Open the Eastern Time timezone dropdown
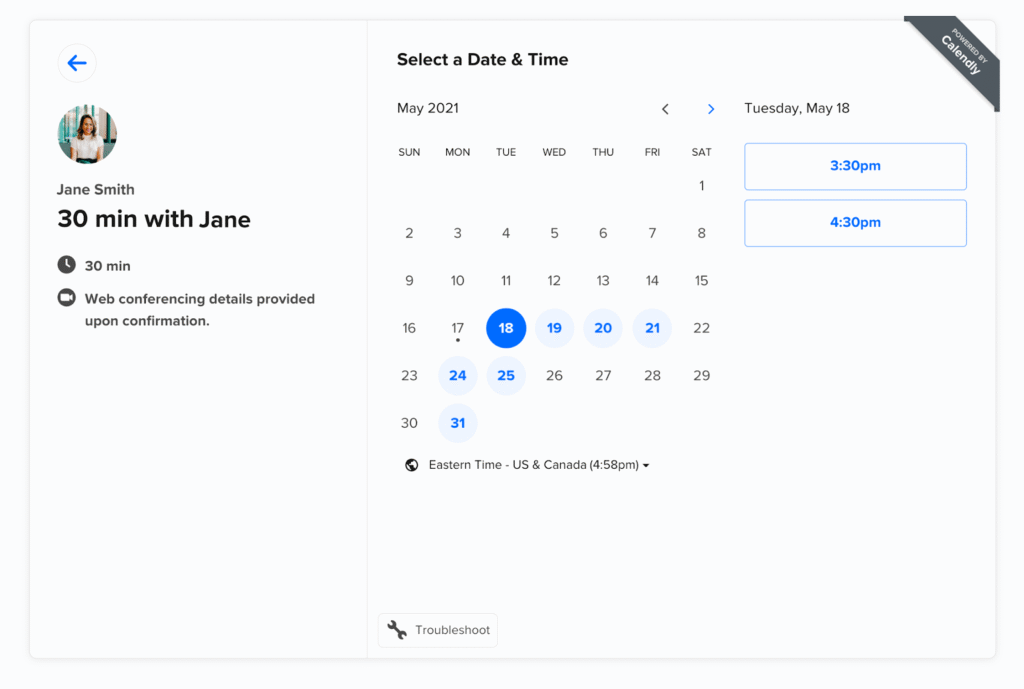 (539, 465)
